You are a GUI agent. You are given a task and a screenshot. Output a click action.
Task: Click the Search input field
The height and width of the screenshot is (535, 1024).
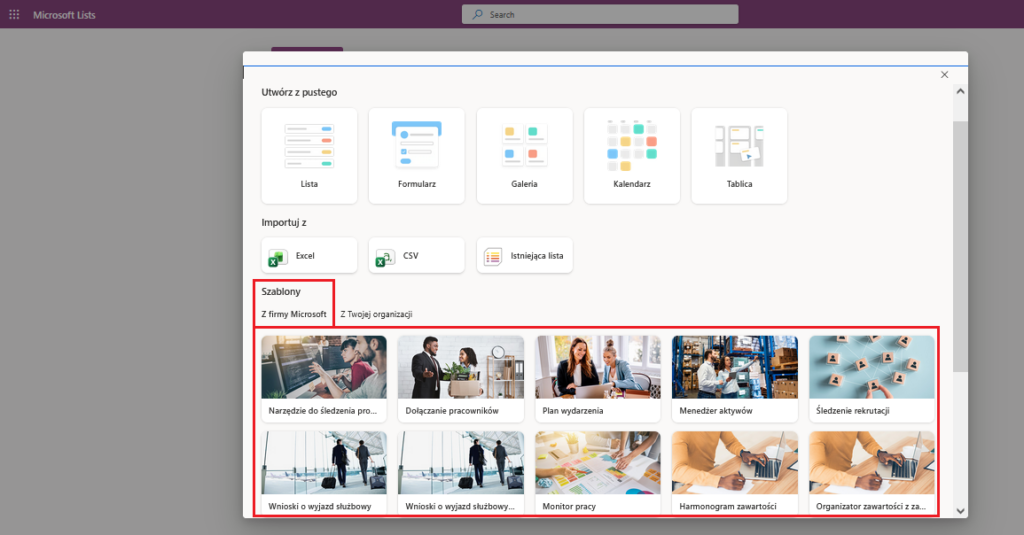point(600,15)
